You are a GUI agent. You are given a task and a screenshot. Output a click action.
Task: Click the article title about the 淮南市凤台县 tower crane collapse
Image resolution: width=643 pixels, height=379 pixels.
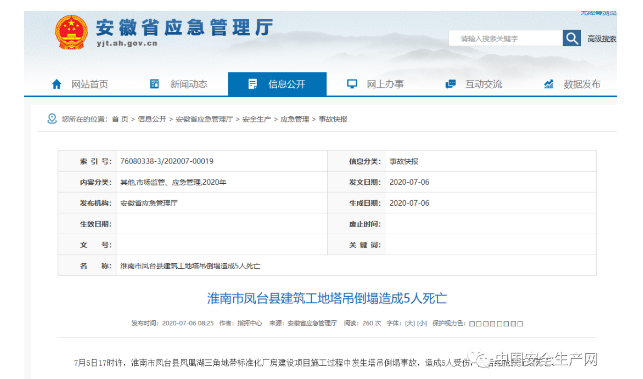click(327, 298)
